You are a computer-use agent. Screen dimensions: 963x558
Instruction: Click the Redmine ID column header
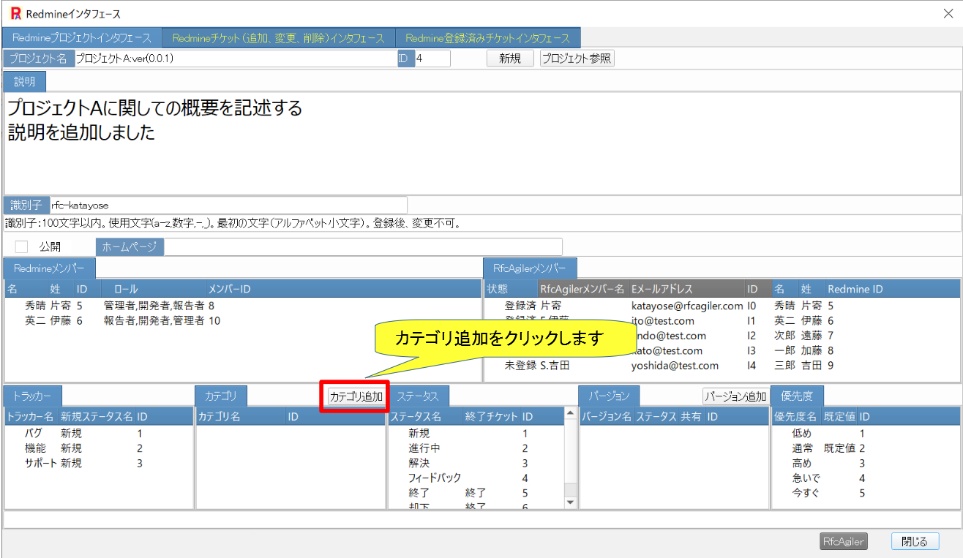coord(855,289)
